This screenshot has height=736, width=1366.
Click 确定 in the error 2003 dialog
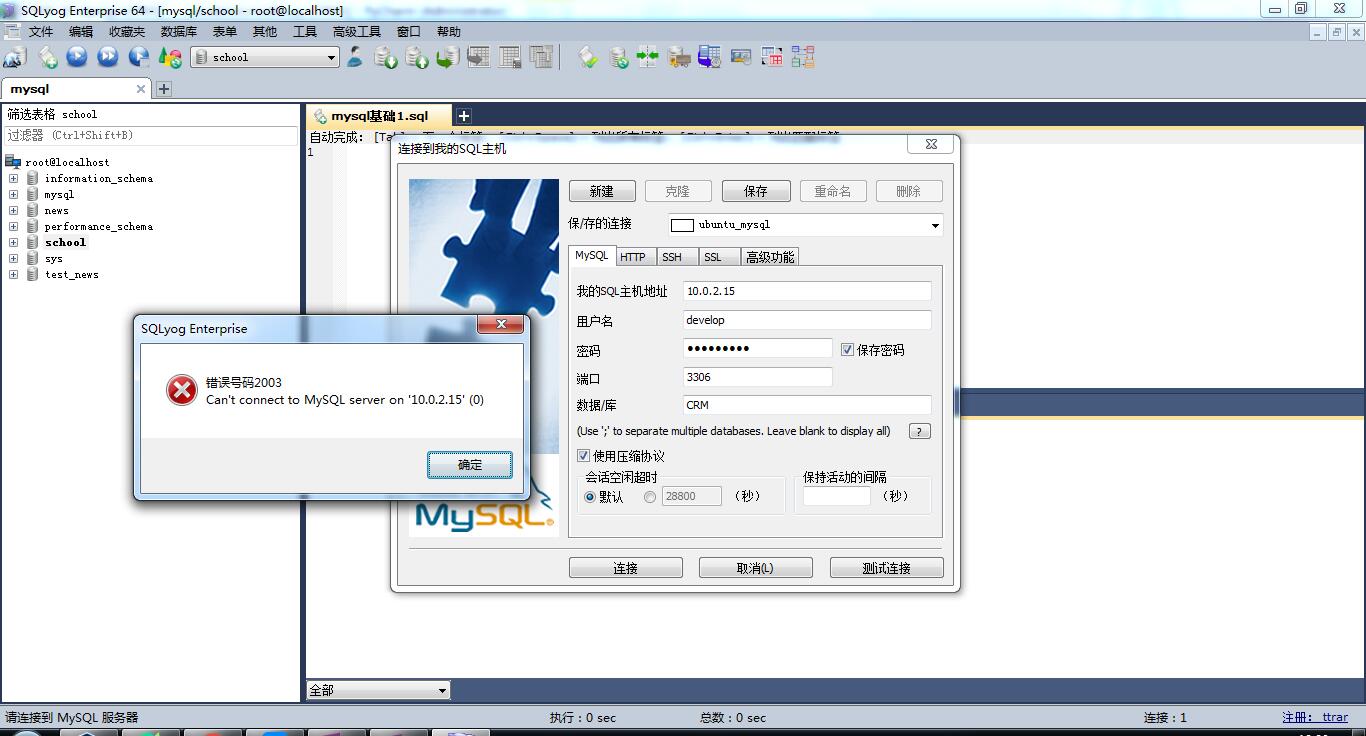pos(470,465)
